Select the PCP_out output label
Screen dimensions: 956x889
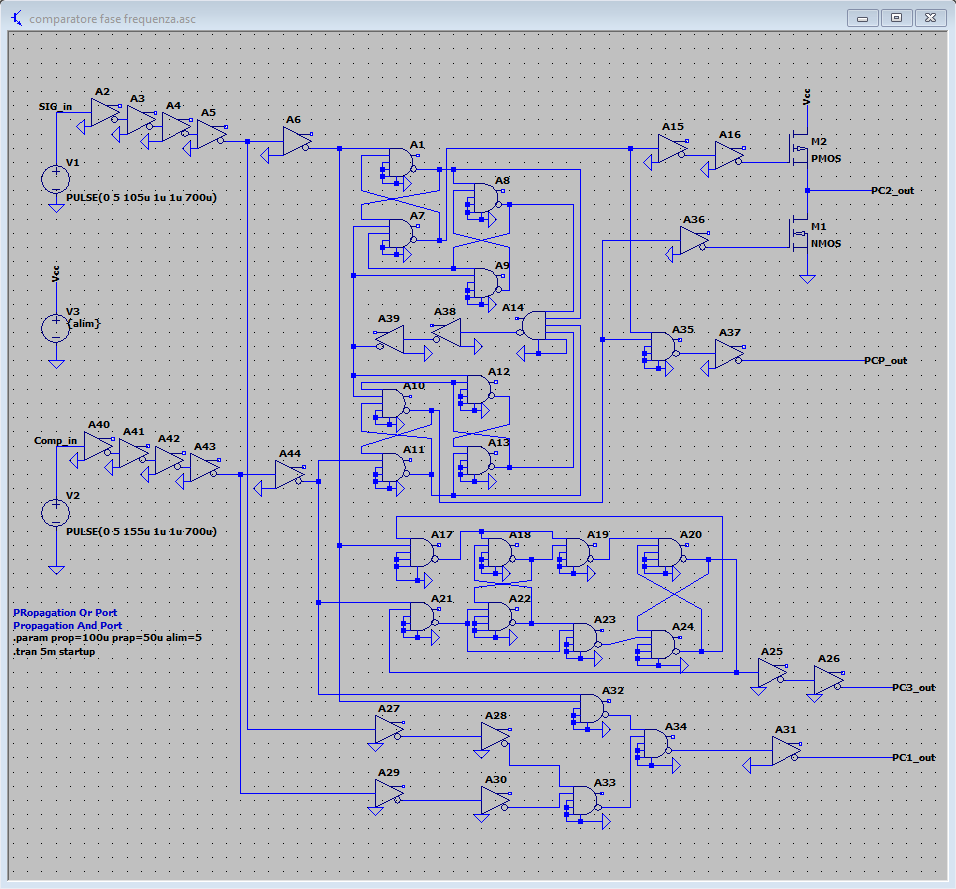(885, 360)
